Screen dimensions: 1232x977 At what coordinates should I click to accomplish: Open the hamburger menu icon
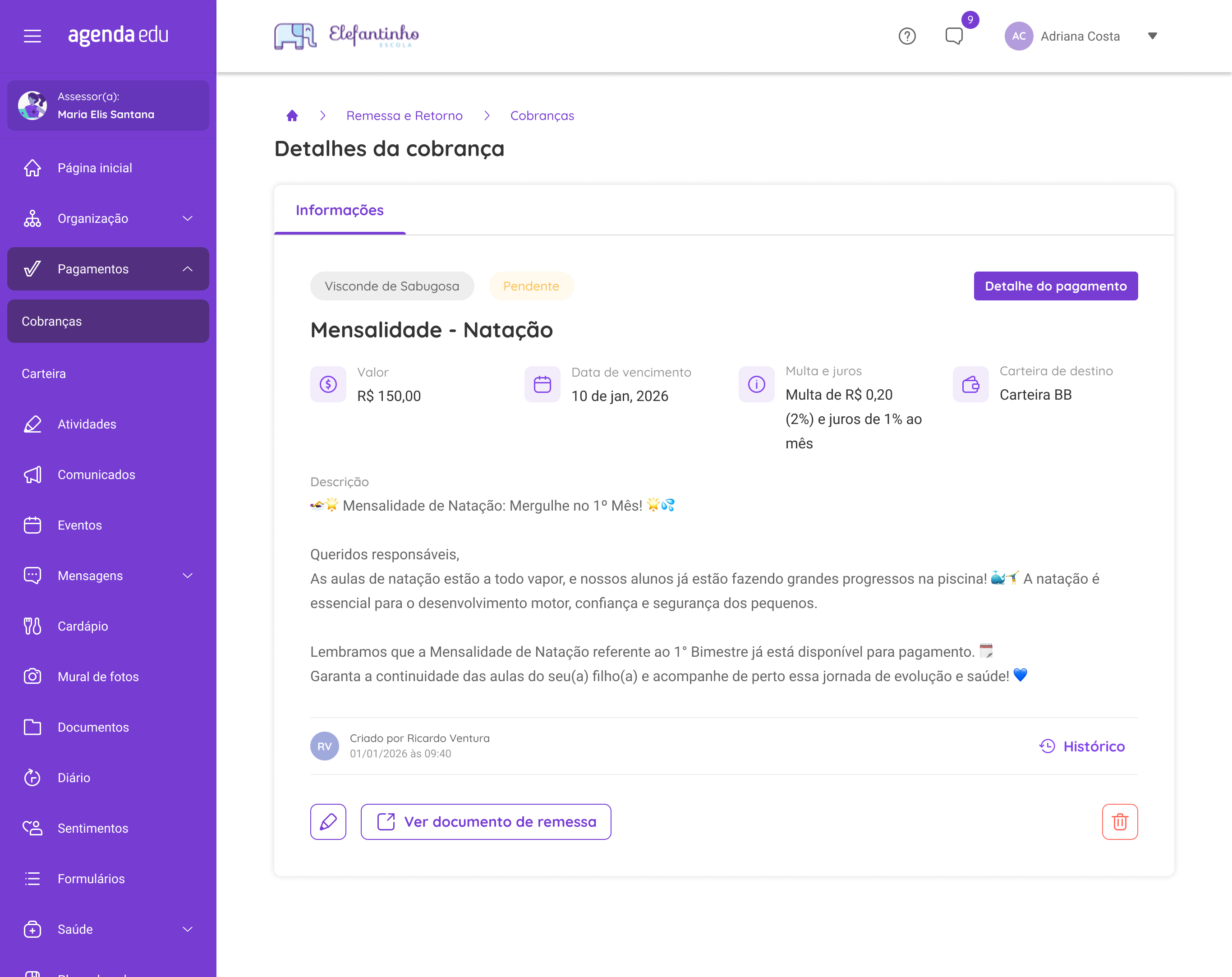(32, 36)
